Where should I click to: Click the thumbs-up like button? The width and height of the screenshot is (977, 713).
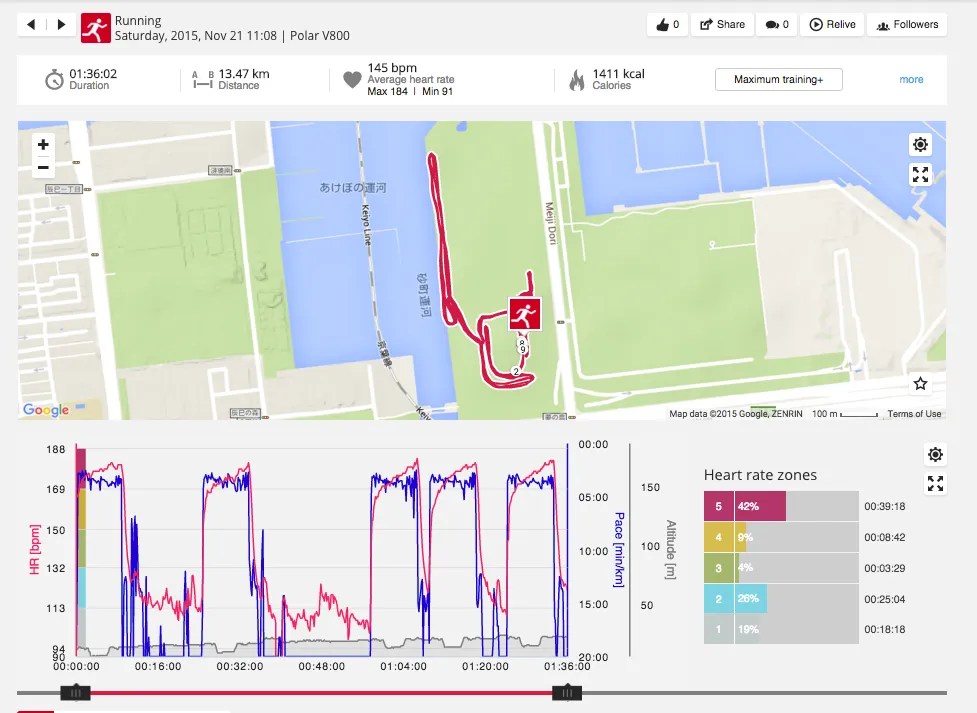(667, 25)
